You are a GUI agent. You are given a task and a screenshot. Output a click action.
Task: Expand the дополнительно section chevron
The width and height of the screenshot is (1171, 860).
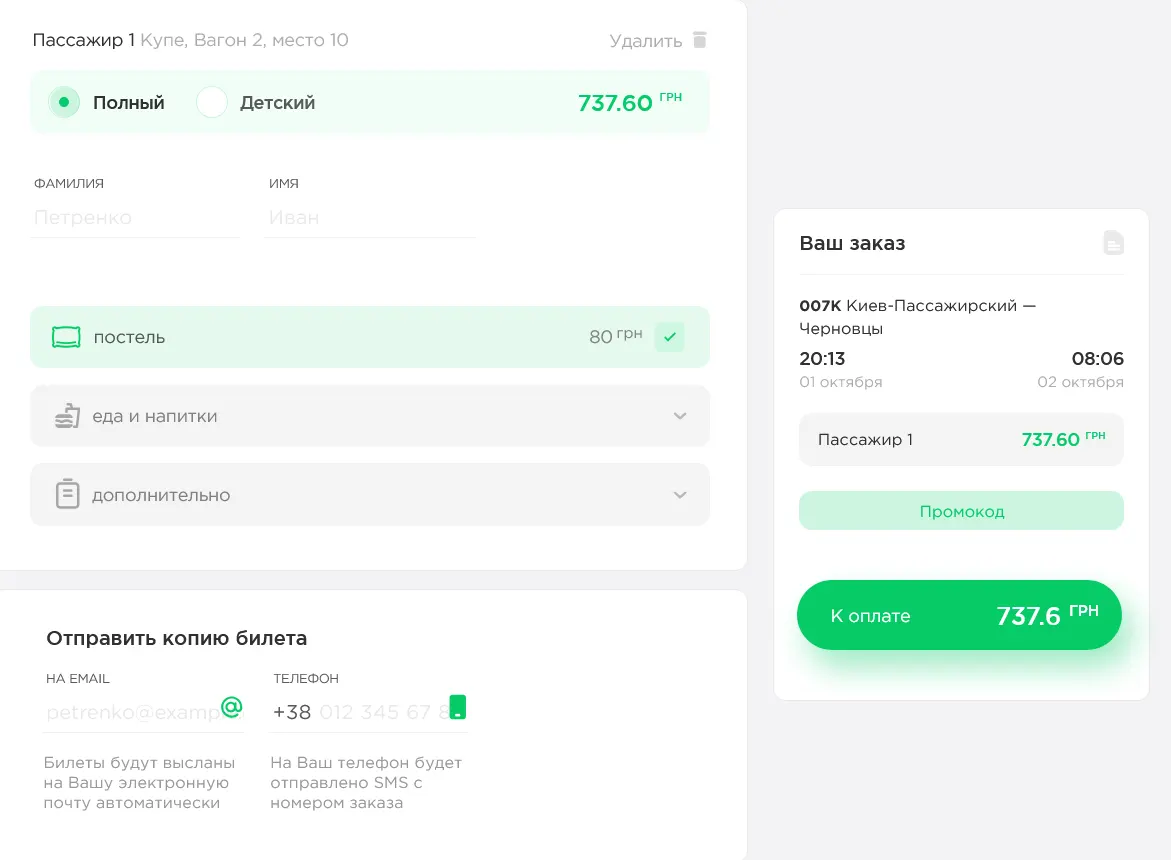click(x=680, y=495)
